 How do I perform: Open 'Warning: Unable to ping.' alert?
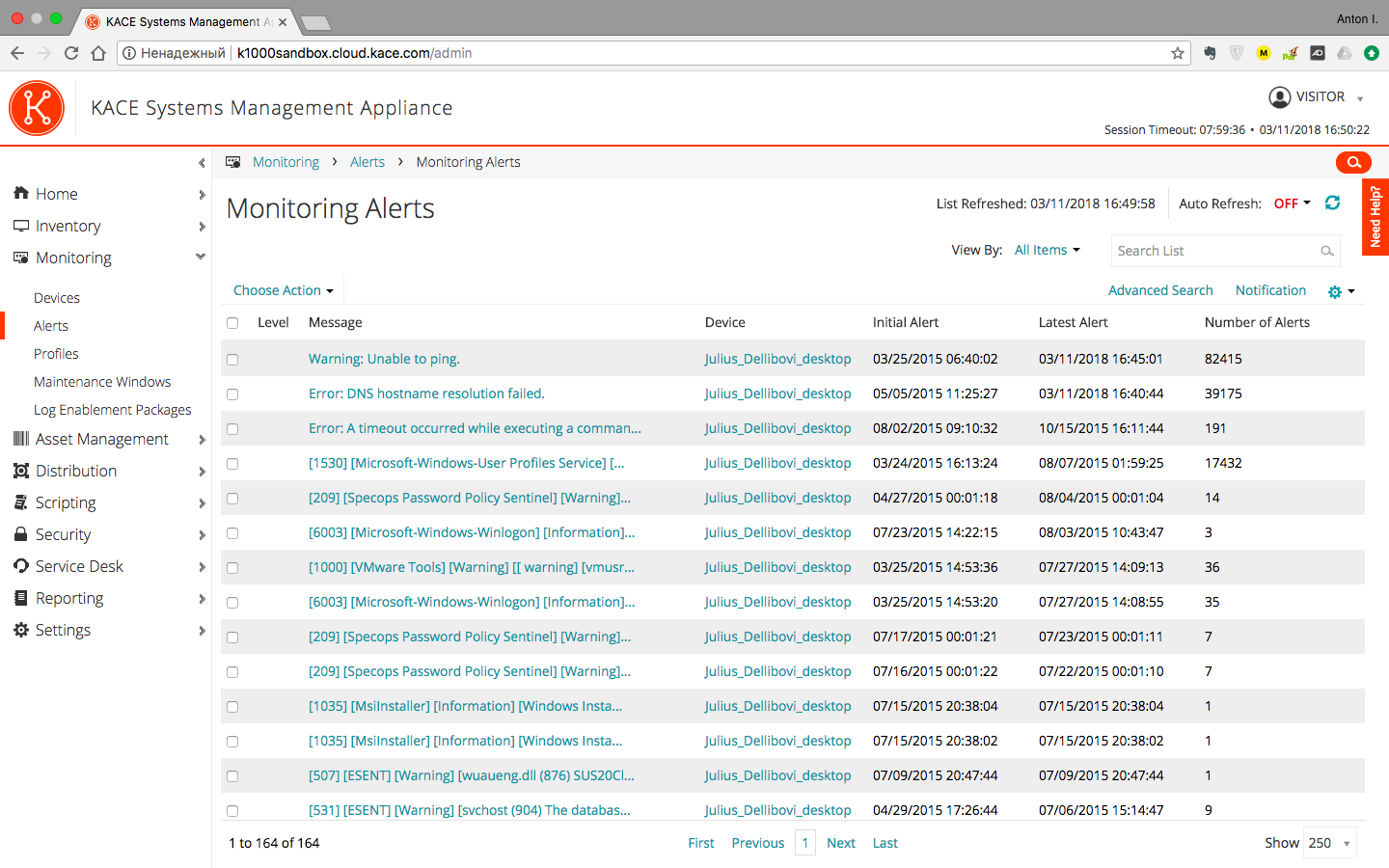click(x=384, y=359)
